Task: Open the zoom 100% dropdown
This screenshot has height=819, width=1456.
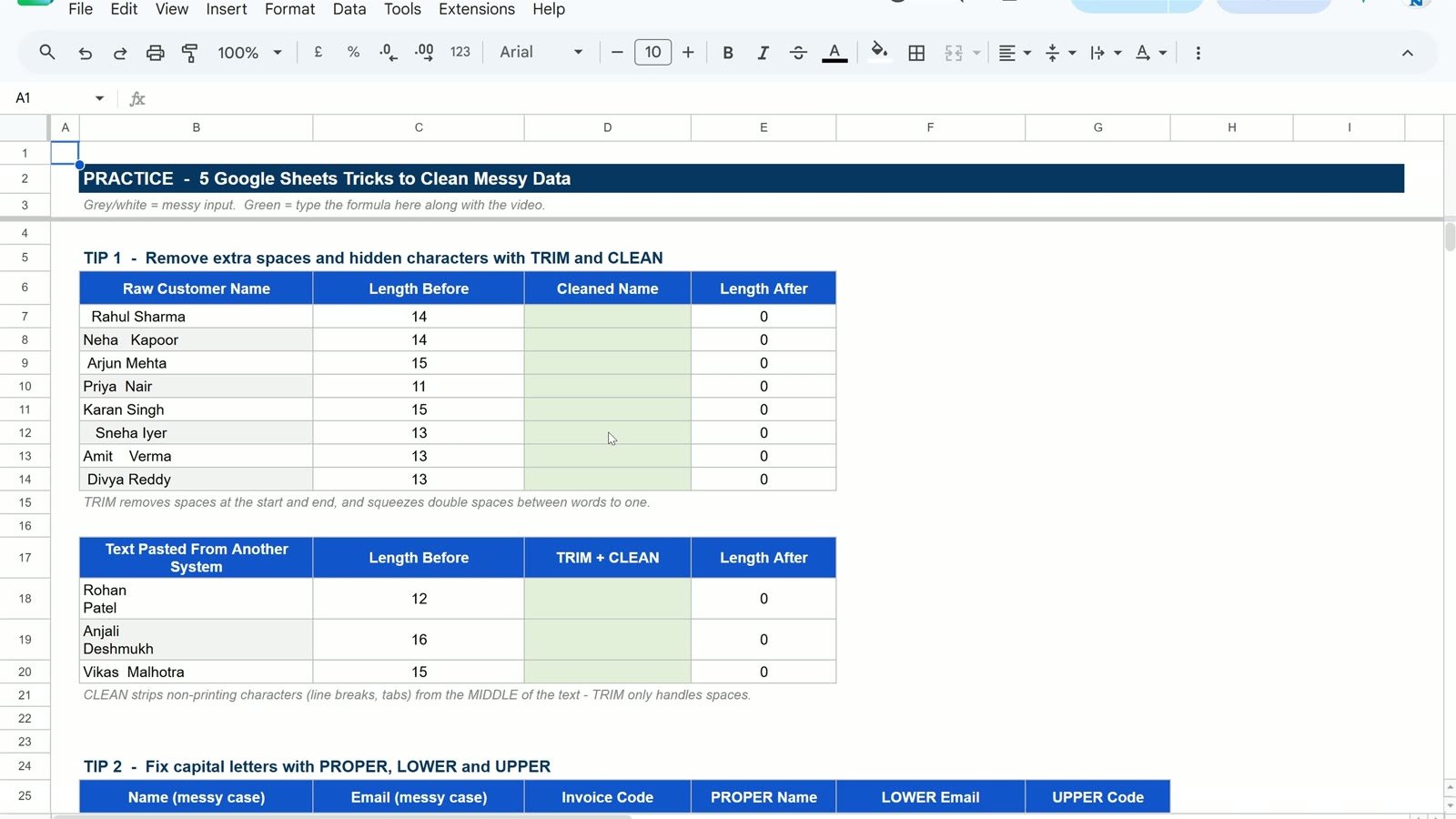Action: click(249, 53)
